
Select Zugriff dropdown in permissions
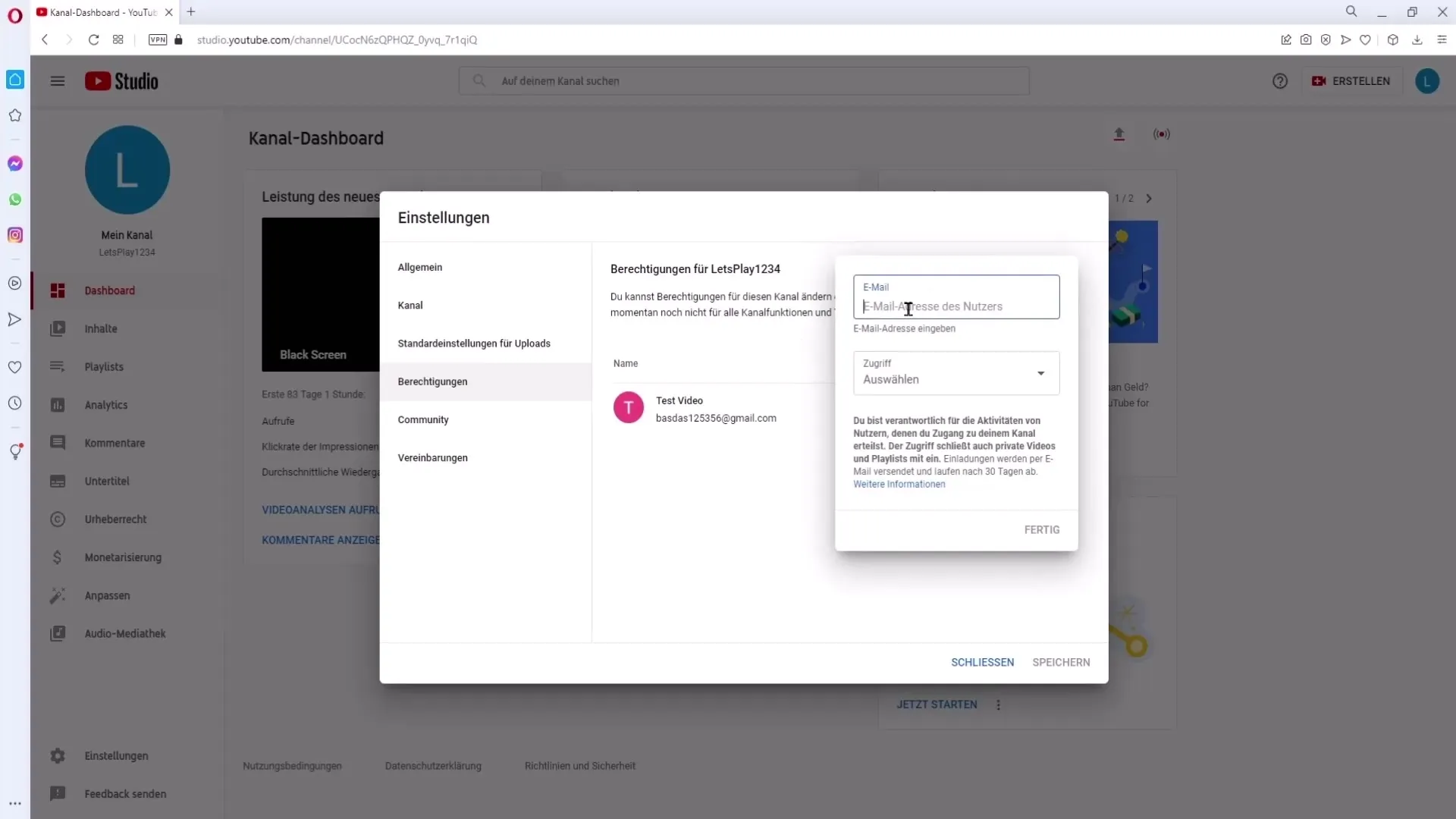(x=956, y=372)
